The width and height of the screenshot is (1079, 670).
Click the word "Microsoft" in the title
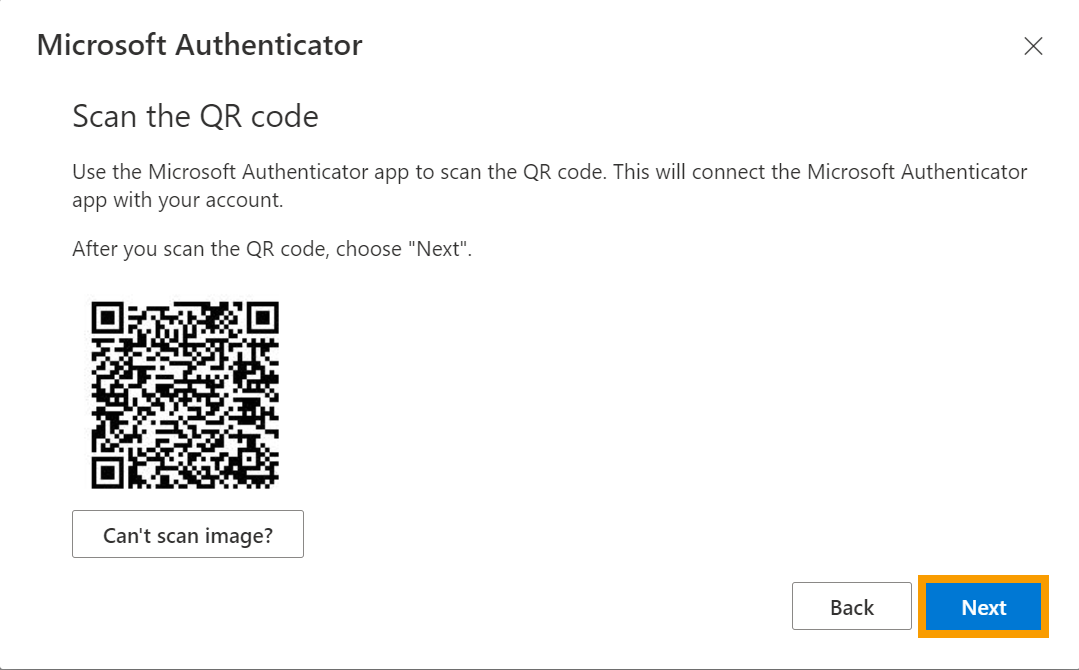coord(101,45)
